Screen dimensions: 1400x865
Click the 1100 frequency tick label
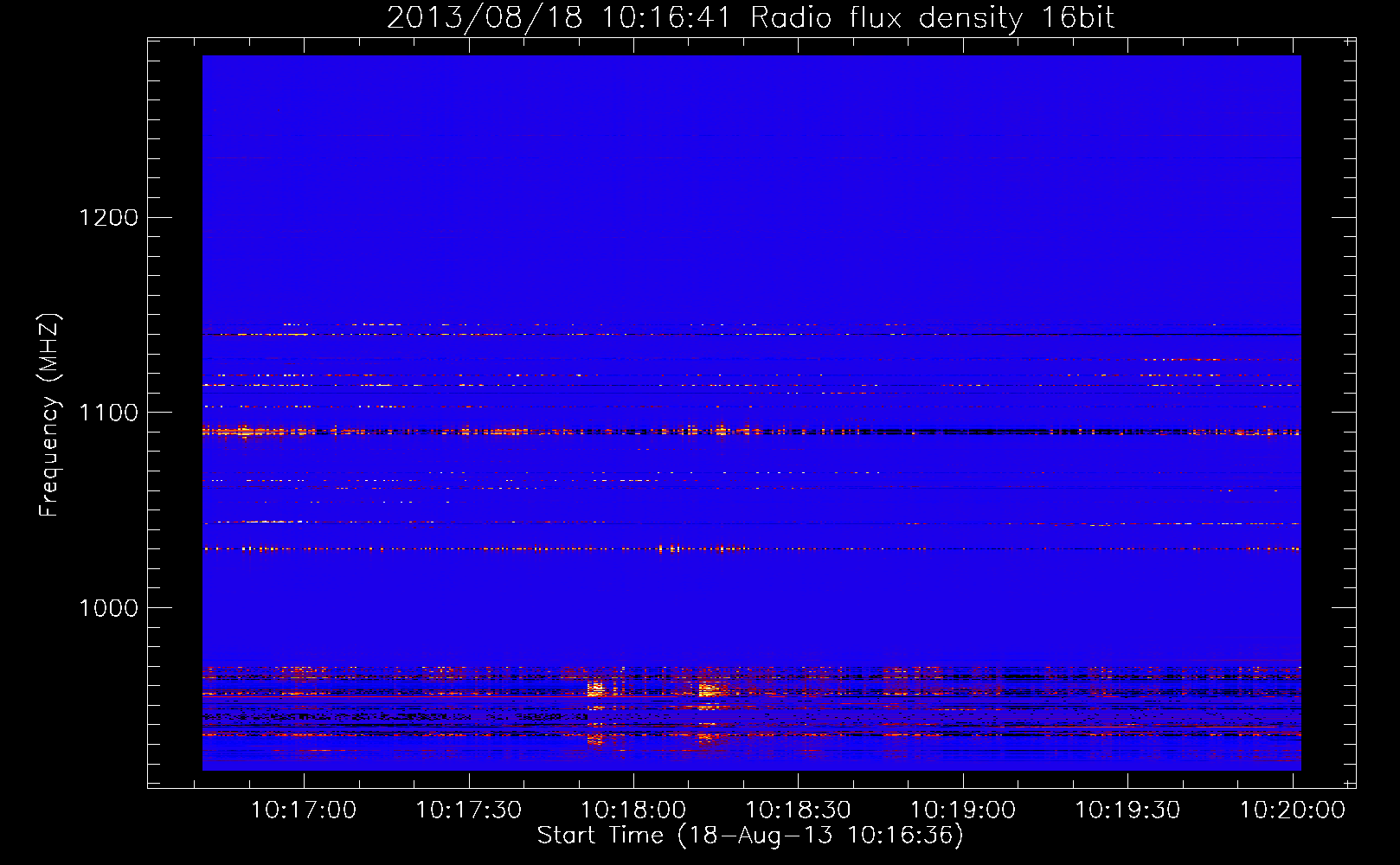pyautogui.click(x=109, y=413)
